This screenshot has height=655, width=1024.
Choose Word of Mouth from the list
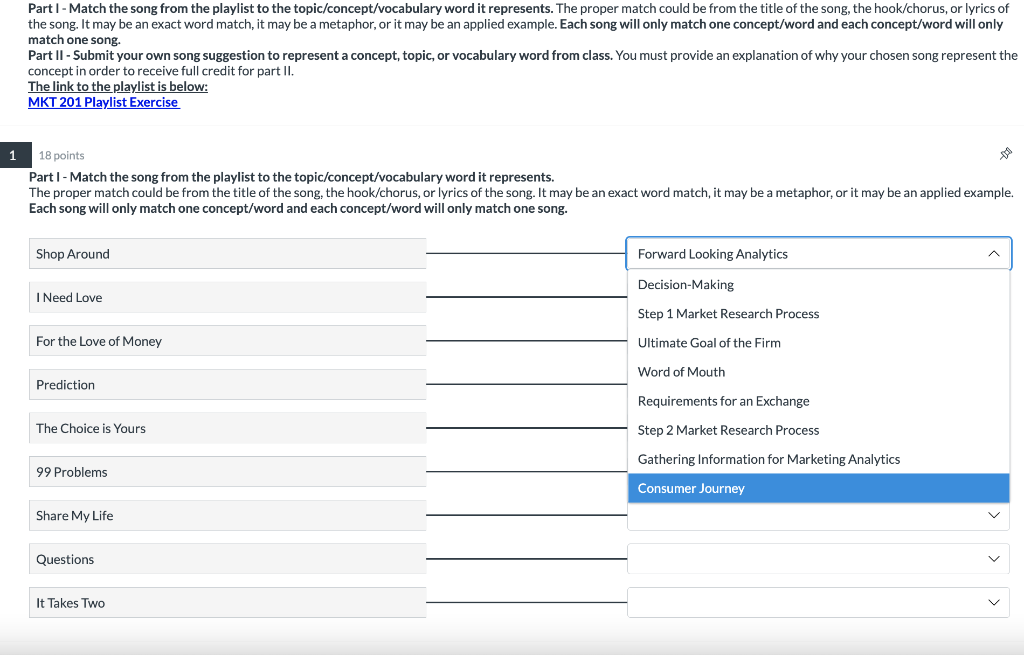click(681, 371)
